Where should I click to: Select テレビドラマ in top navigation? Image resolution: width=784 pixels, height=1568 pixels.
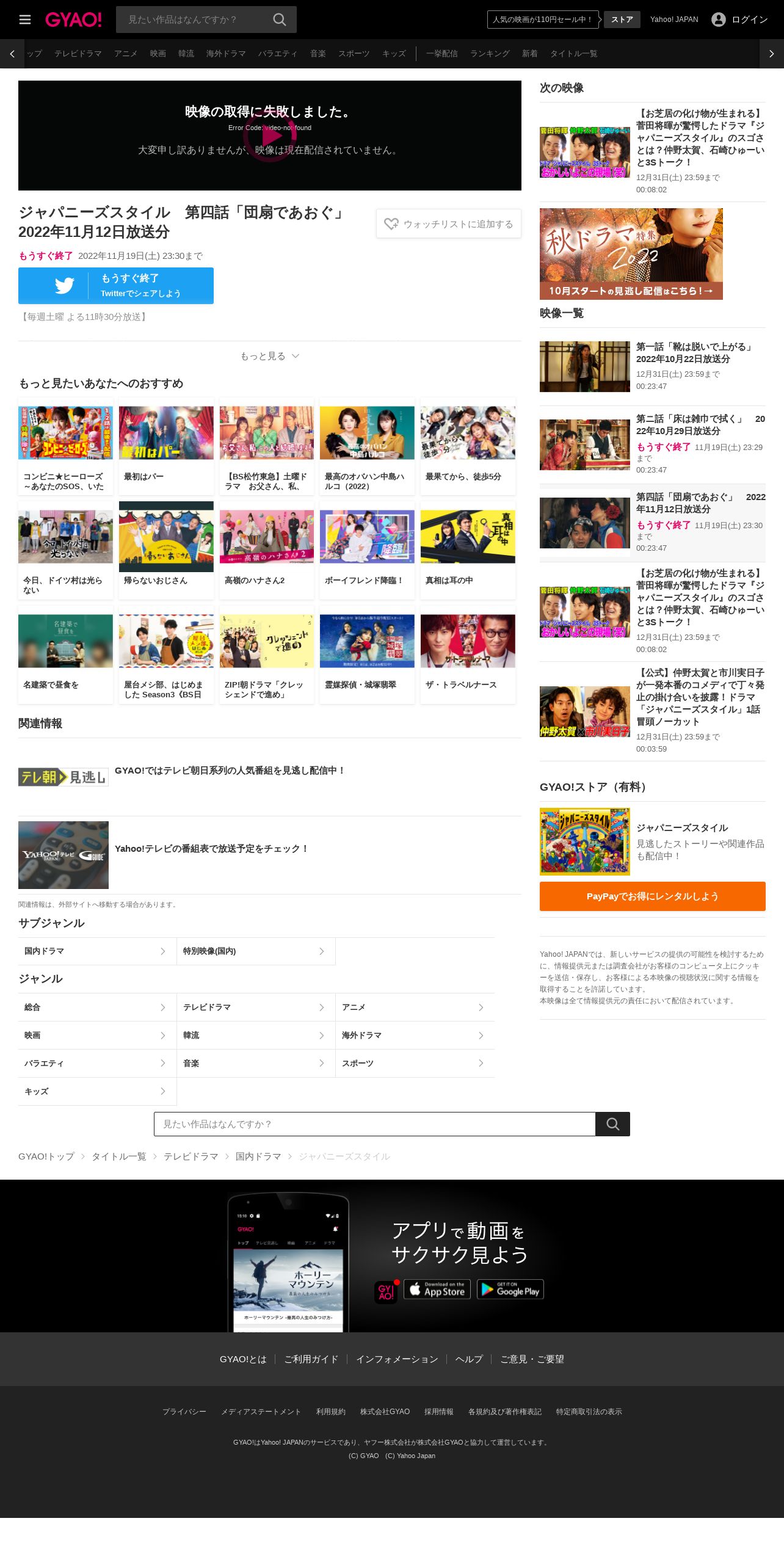(78, 54)
